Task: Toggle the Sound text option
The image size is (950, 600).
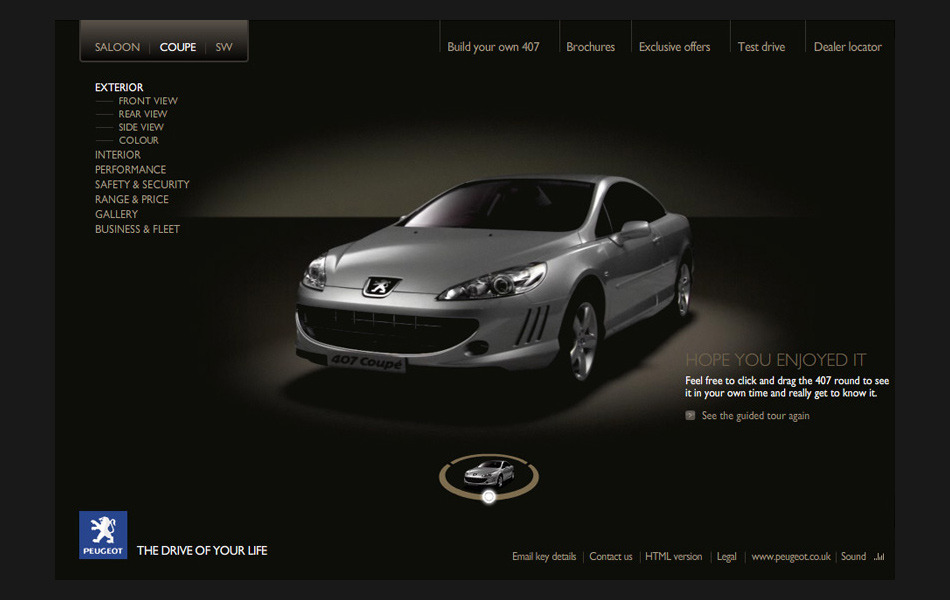Action: click(x=853, y=556)
